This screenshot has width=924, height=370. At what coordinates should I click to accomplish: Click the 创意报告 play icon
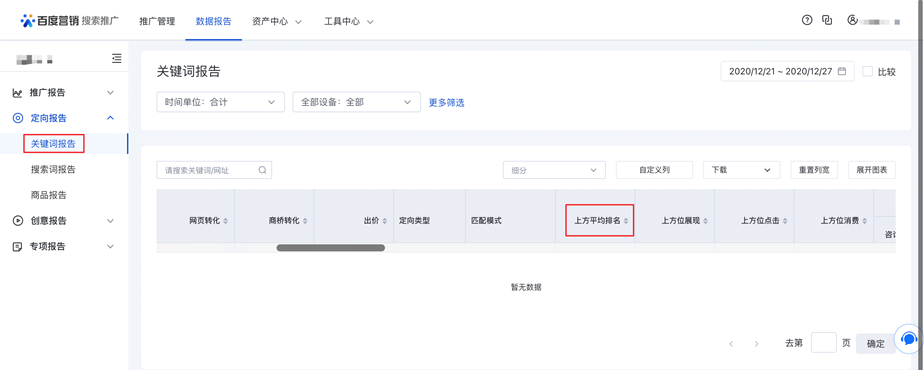pyautogui.click(x=18, y=221)
